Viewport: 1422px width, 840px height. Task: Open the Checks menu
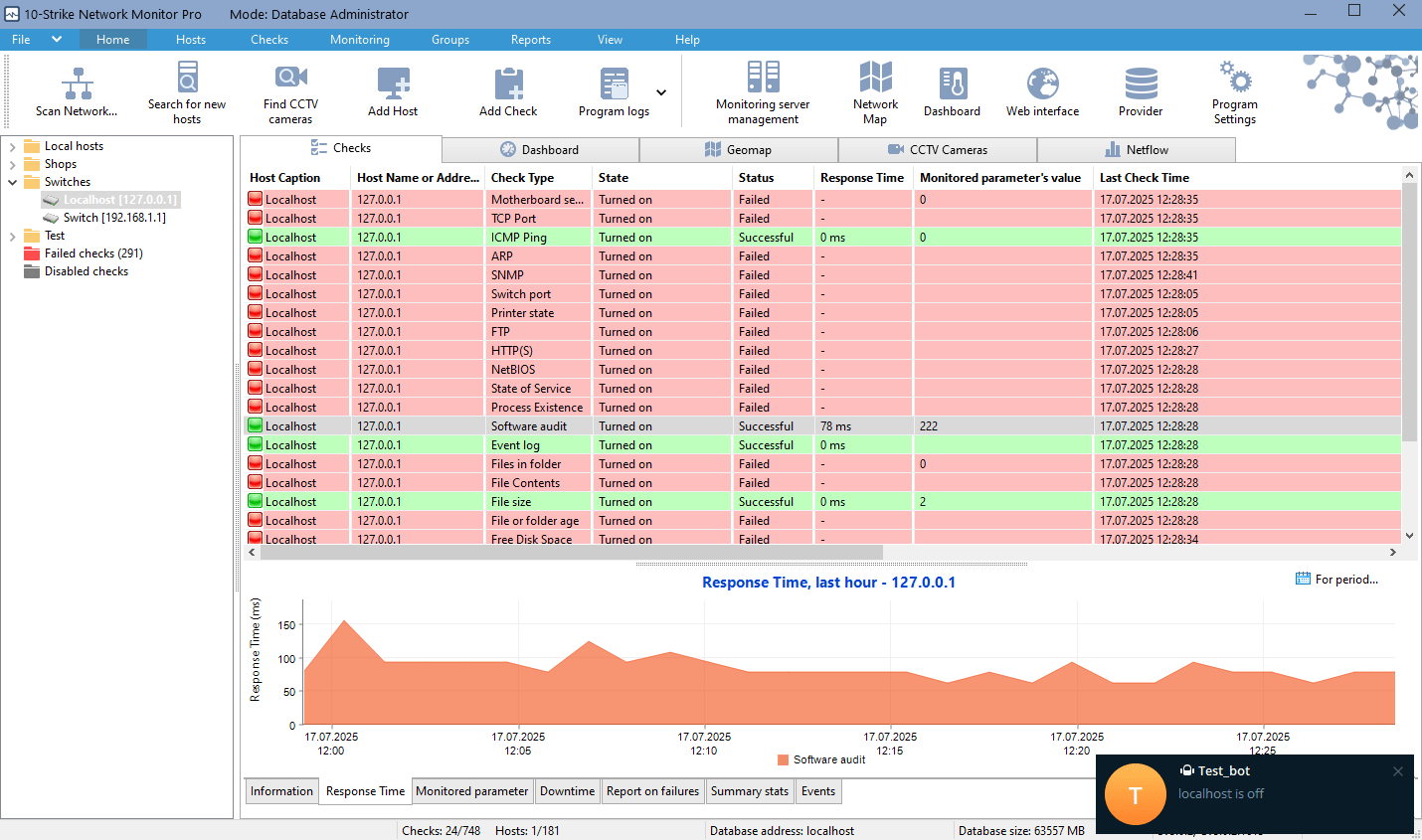(x=269, y=40)
